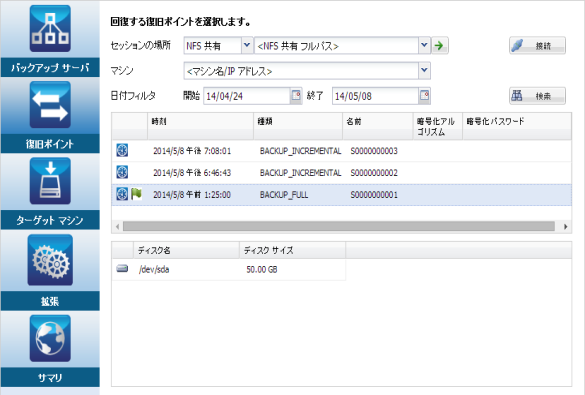
Task: Click the recovery point icon for S0000000003
Action: pyautogui.click(x=122, y=150)
